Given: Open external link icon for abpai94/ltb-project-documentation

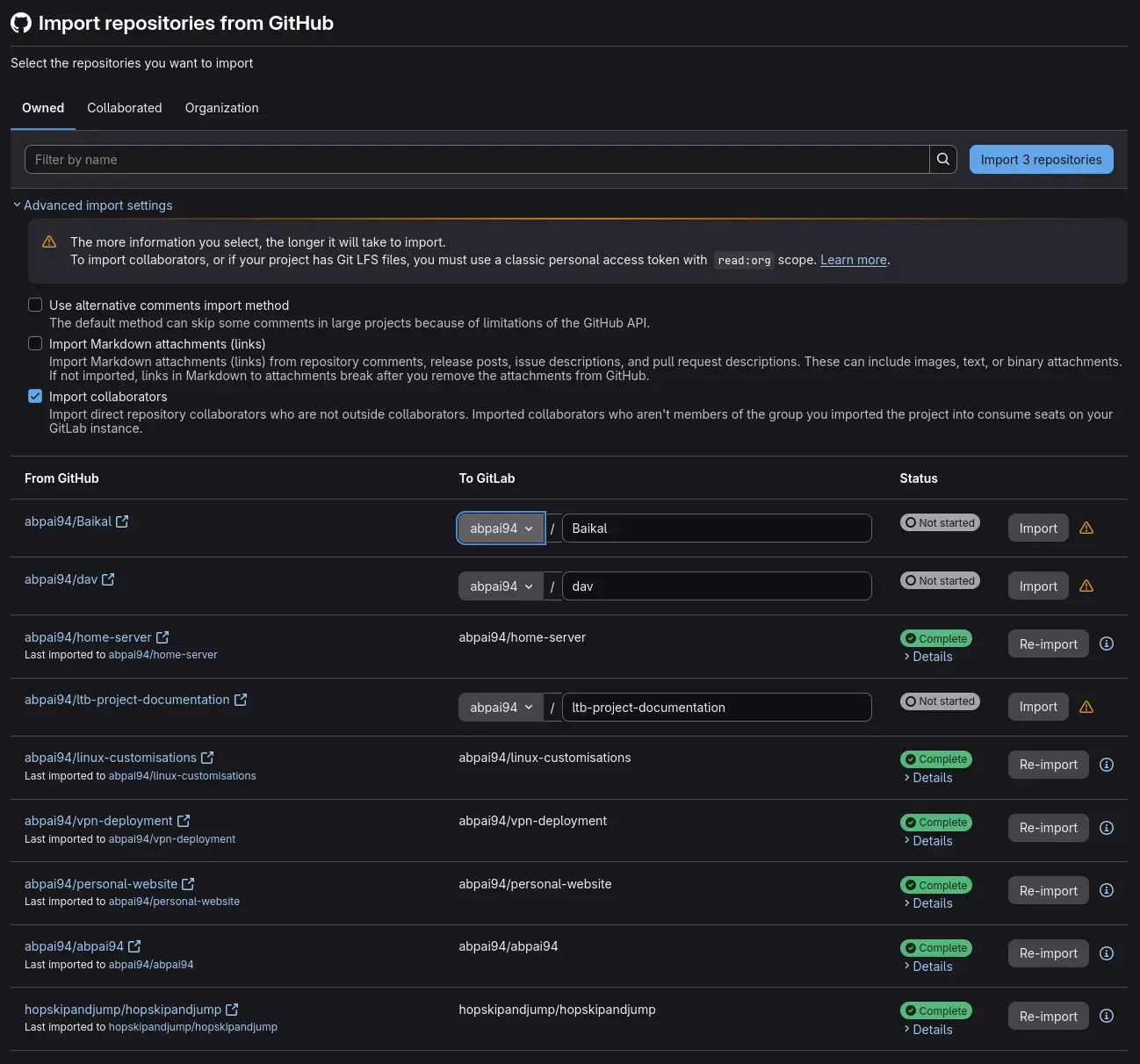Looking at the screenshot, I should tap(241, 700).
